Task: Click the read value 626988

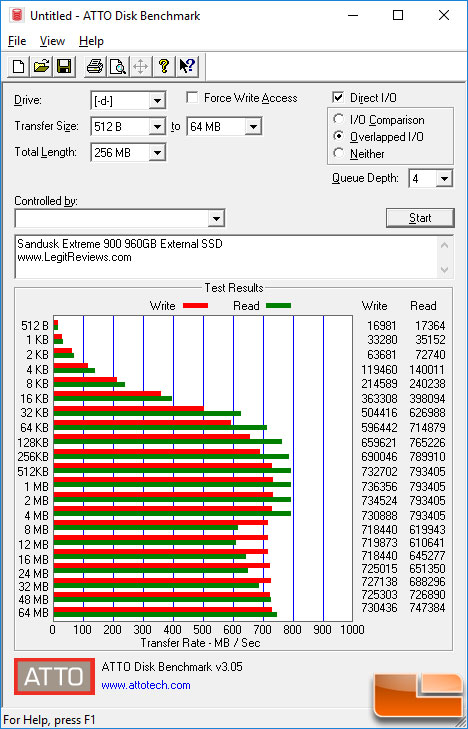Action: point(428,413)
